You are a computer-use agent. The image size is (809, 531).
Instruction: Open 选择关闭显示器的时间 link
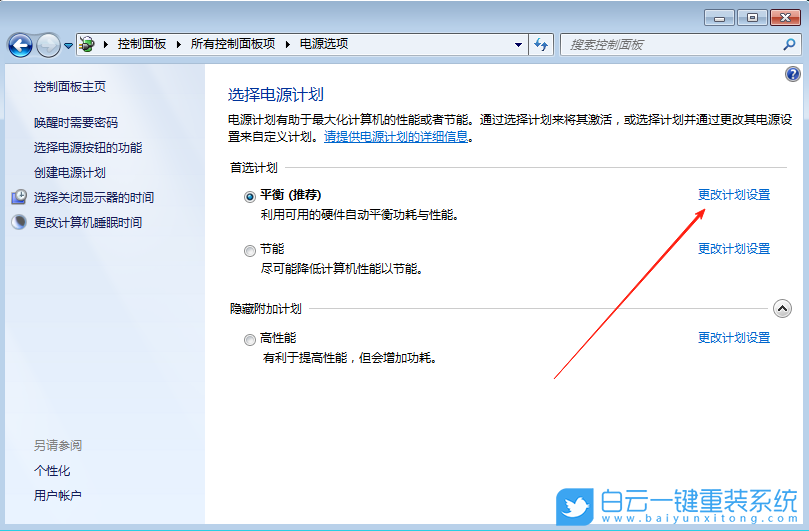pos(94,197)
